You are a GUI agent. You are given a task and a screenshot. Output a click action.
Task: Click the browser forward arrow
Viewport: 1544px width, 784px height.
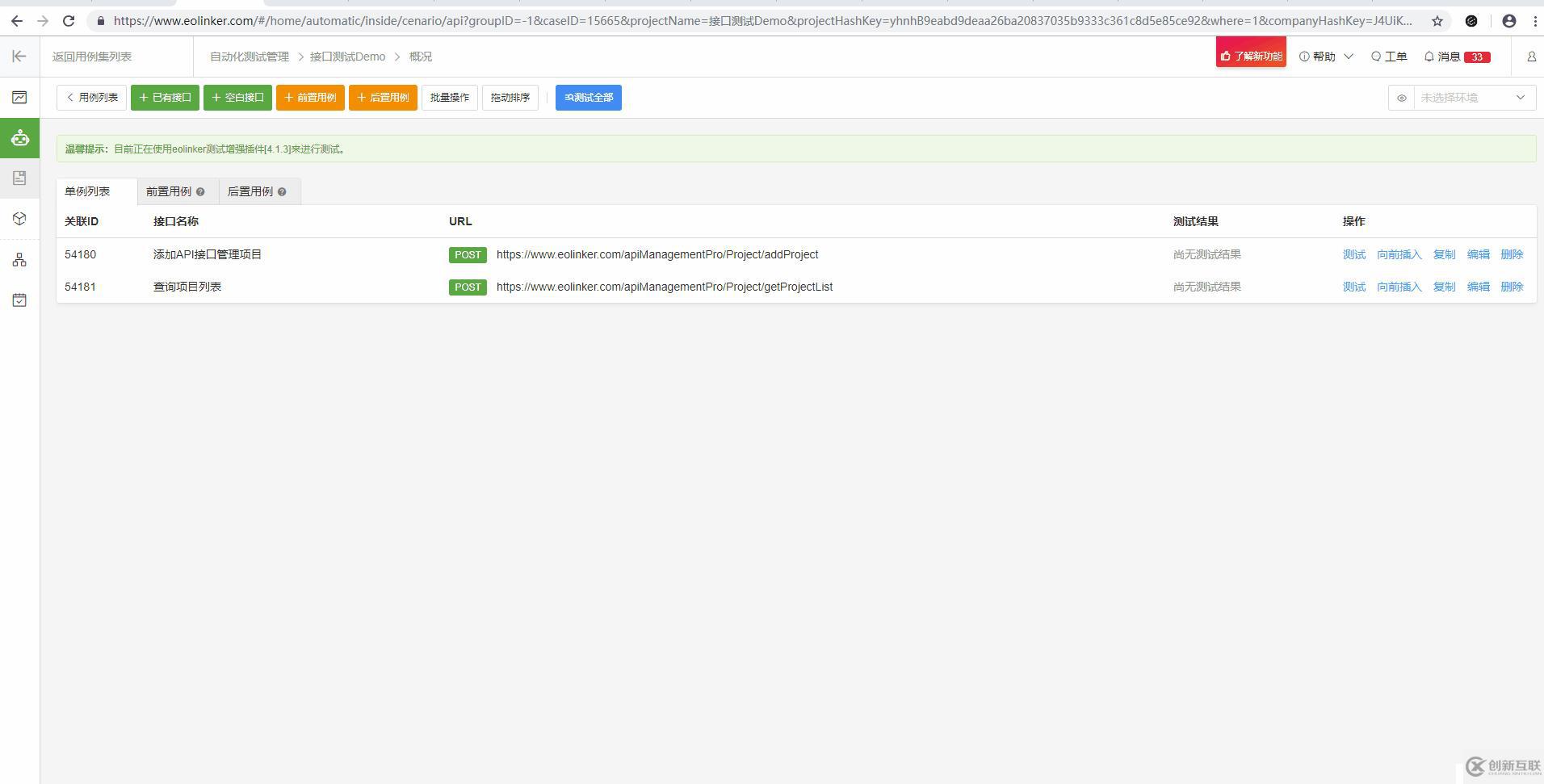[x=43, y=21]
